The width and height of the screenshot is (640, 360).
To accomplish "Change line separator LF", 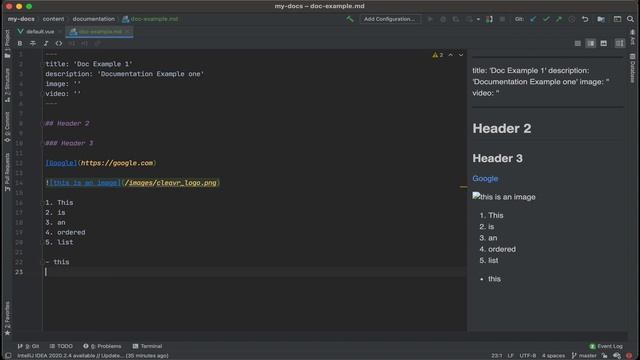I will 511,356.
